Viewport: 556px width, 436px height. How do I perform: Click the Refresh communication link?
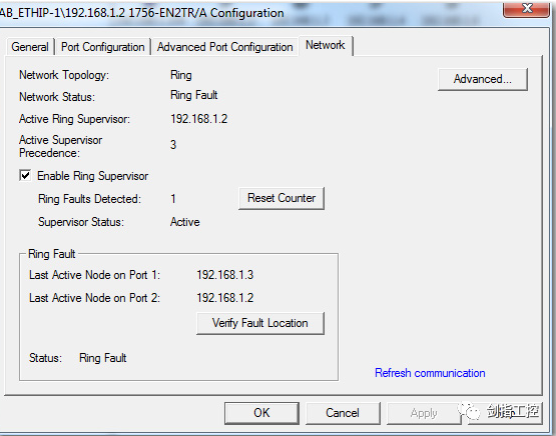pyautogui.click(x=430, y=373)
